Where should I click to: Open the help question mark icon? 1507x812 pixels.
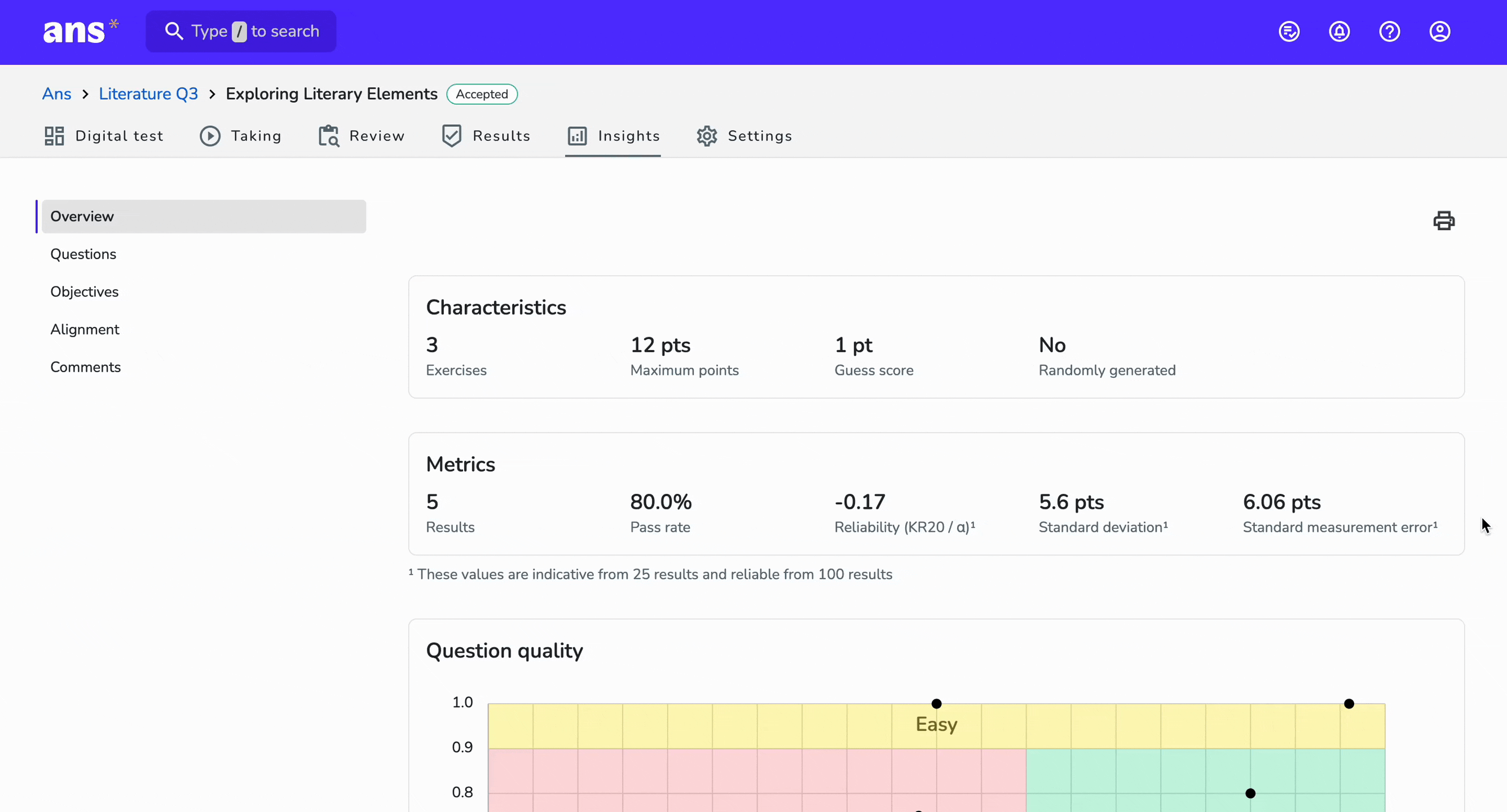pos(1390,32)
